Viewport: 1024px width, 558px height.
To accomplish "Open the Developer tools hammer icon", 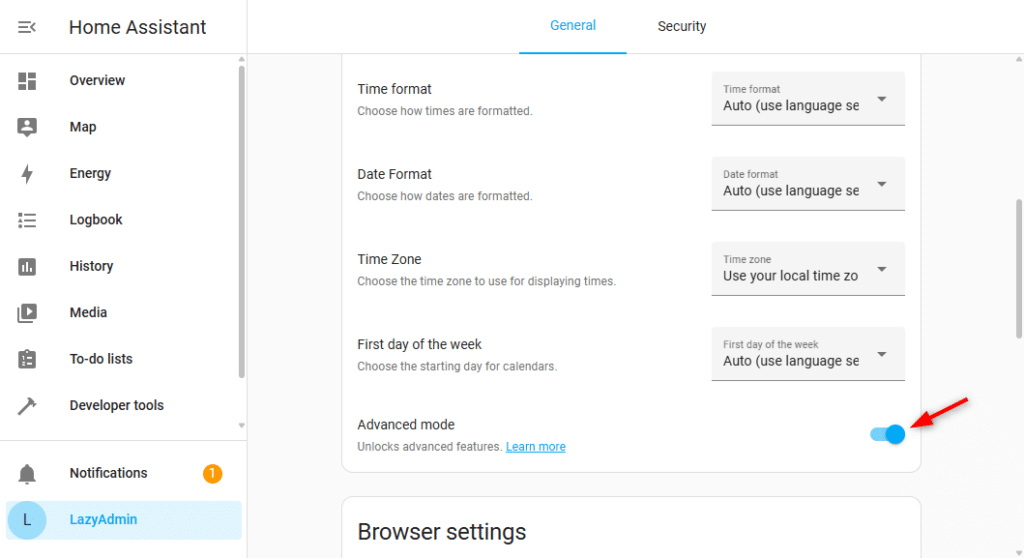I will pos(27,405).
